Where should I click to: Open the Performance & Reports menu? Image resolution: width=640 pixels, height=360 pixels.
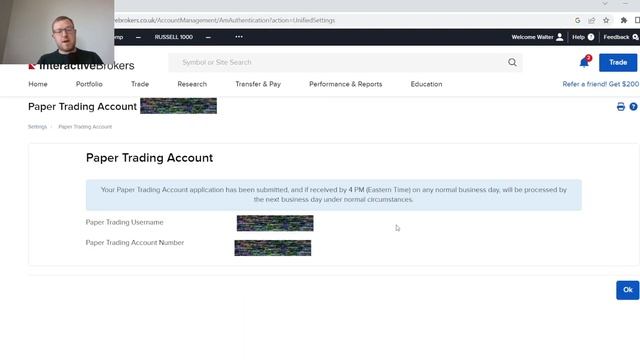(x=346, y=84)
